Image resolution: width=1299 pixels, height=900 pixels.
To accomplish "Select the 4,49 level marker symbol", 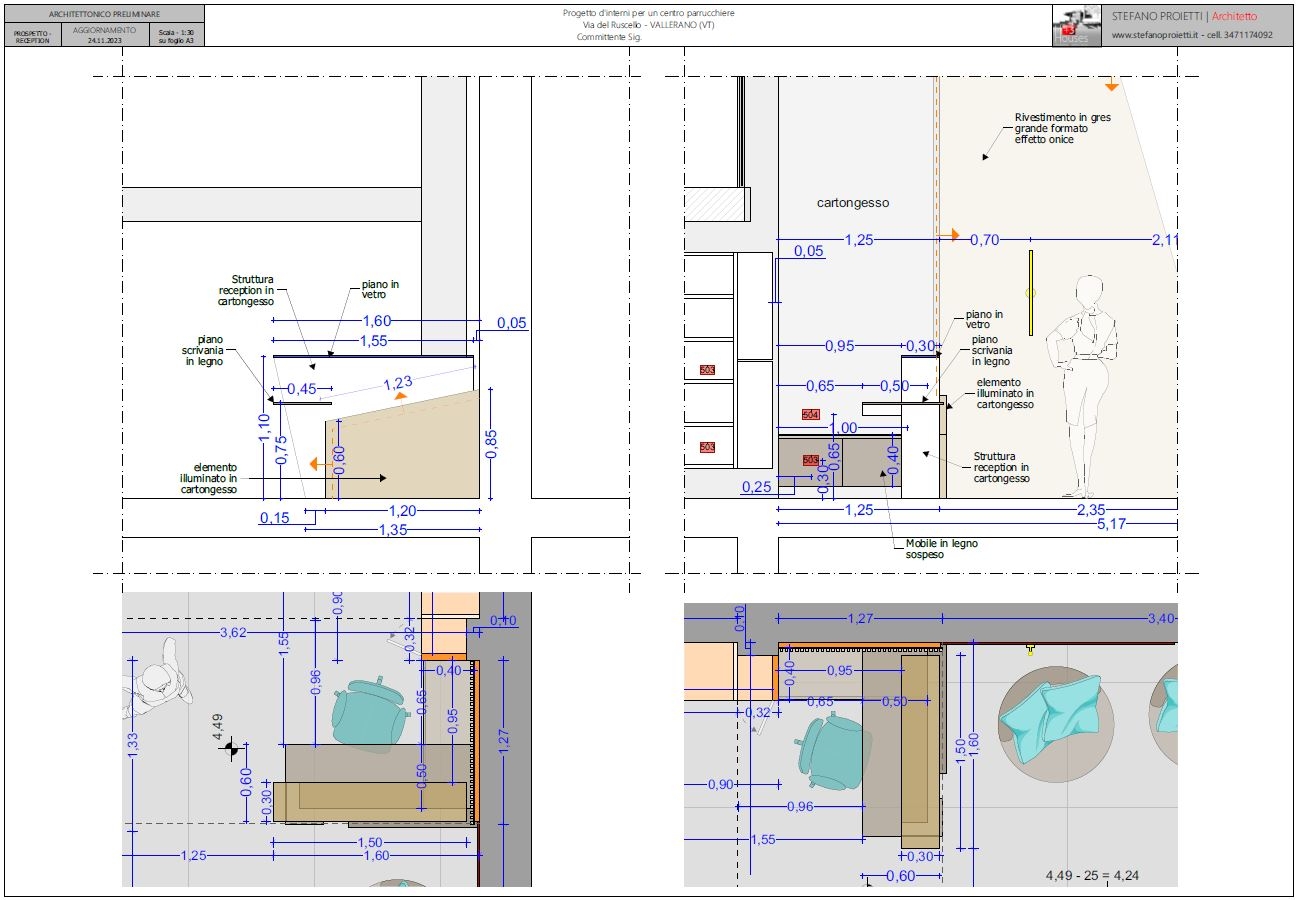I will (x=230, y=746).
